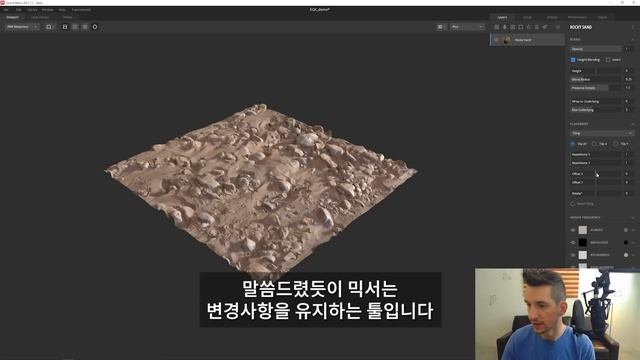Screen dimensions: 640x360
Task: Open the Edit menu
Action: [x=19, y=9]
